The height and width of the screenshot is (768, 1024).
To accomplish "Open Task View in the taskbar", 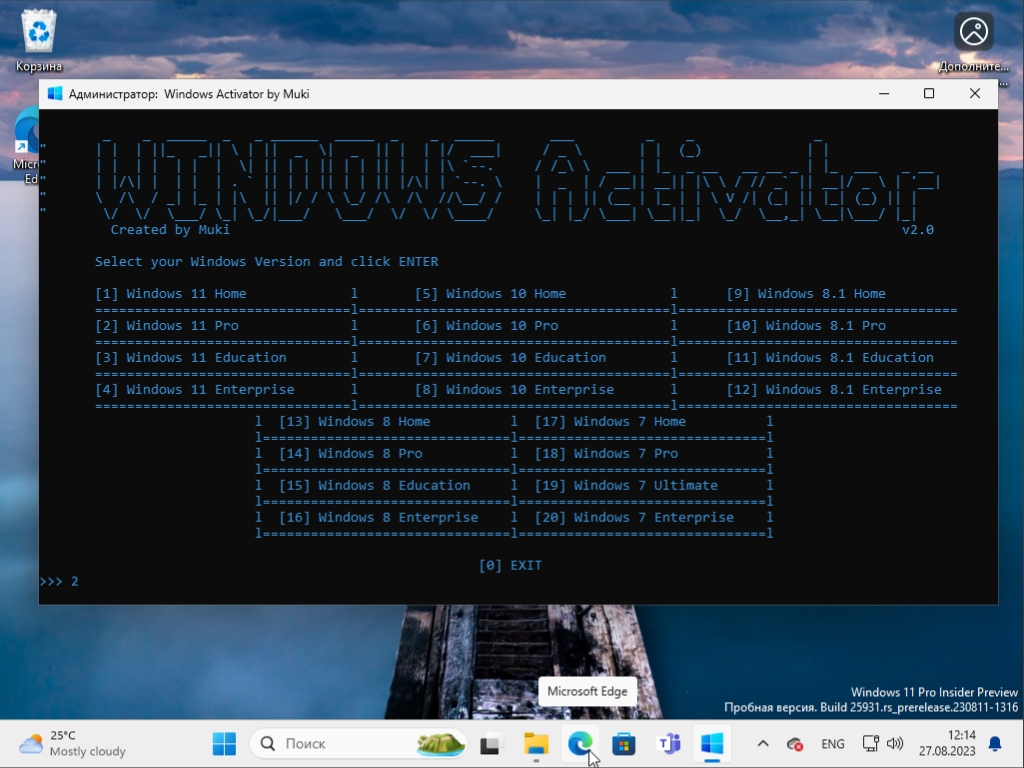I will click(490, 743).
